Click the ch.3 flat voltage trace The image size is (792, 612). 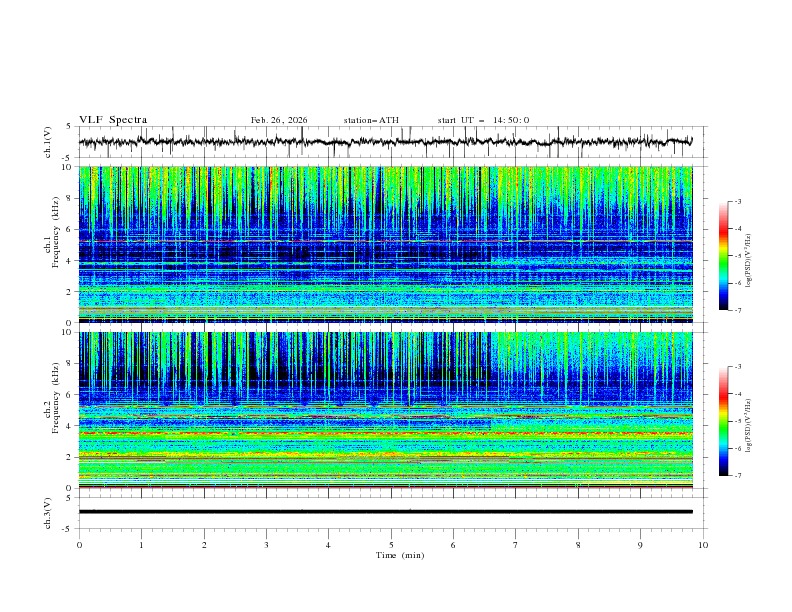pos(385,512)
